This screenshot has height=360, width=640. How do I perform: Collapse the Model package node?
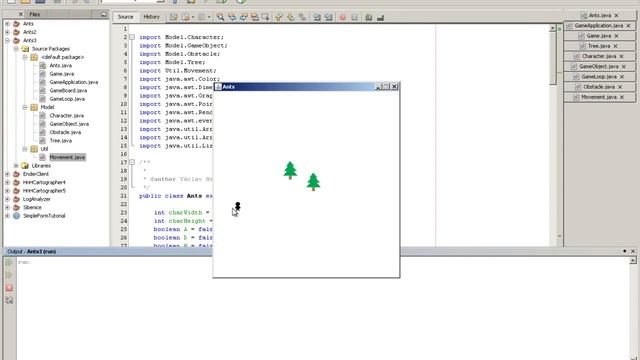coord(25,107)
